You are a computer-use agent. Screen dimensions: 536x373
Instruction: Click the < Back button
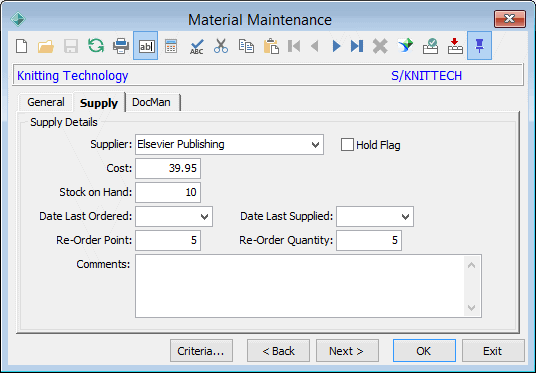[279, 351]
